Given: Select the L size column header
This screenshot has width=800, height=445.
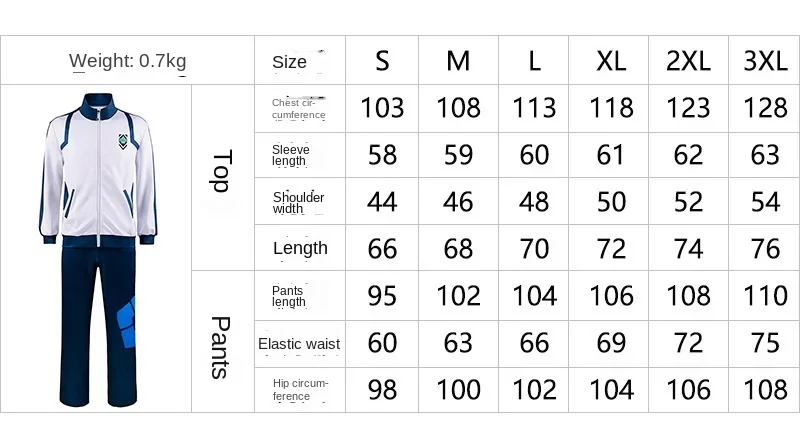Looking at the screenshot, I should pos(534,61).
